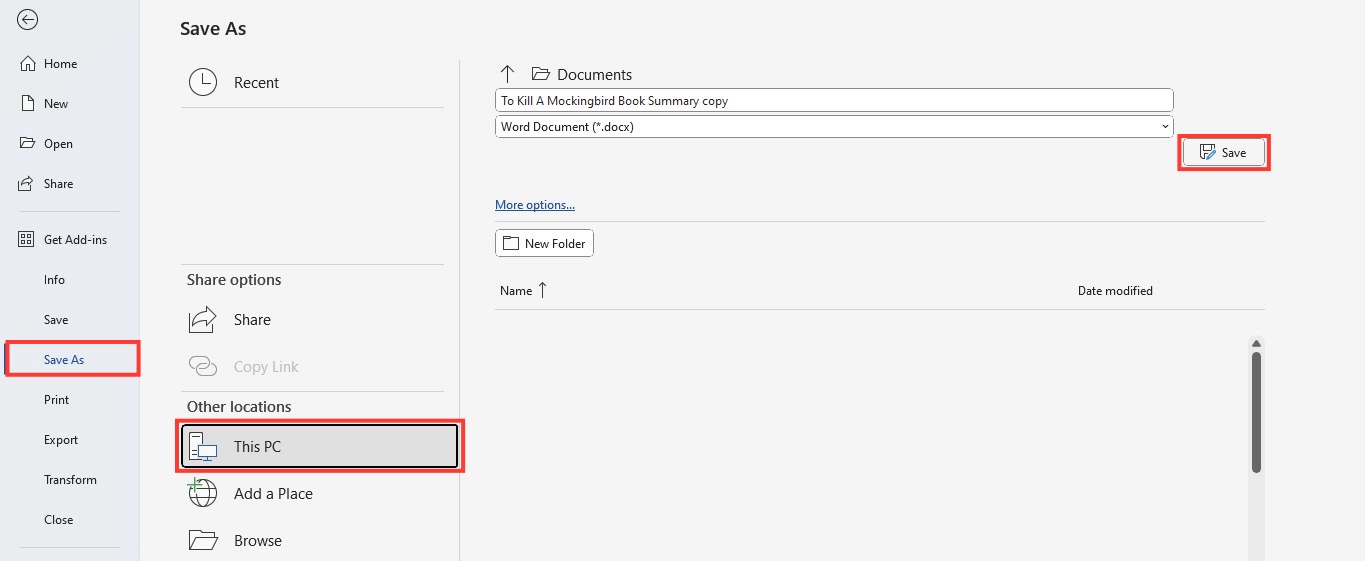This screenshot has width=1365, height=561.
Task: Open the Word Document file type dropdown
Action: click(x=834, y=127)
